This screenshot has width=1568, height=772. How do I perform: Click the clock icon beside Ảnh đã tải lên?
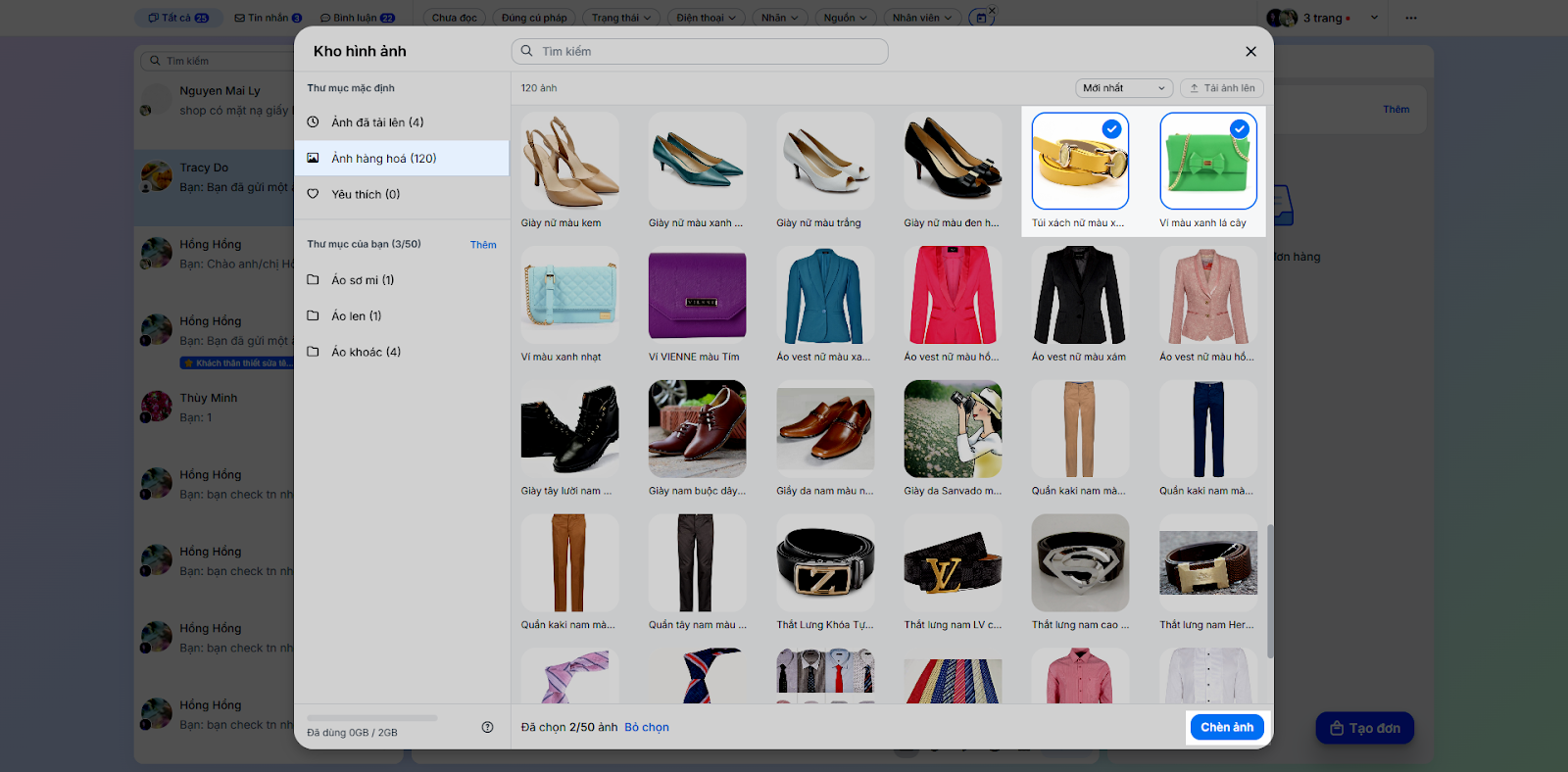pos(314,122)
